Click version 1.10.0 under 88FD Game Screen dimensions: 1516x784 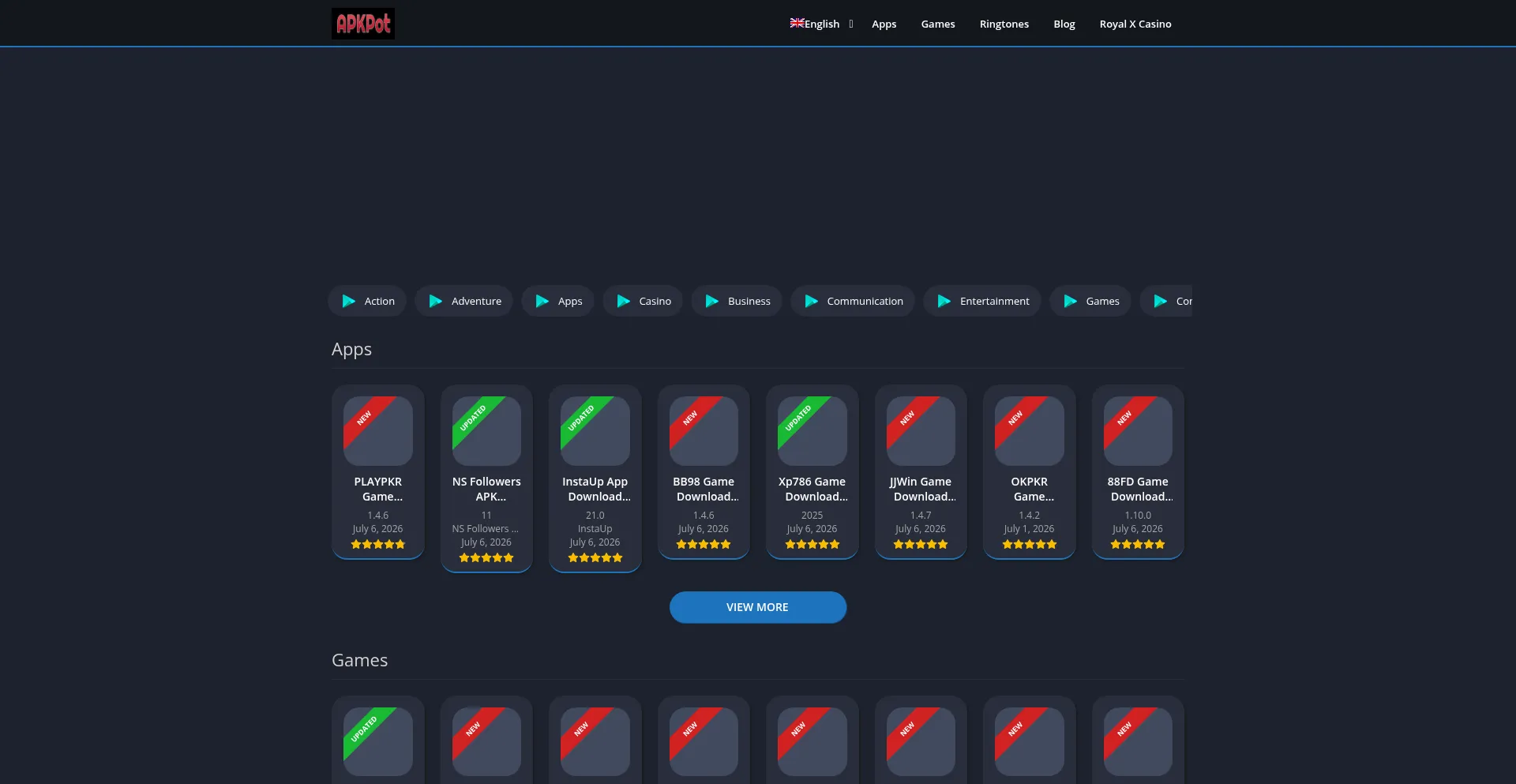1138,516
